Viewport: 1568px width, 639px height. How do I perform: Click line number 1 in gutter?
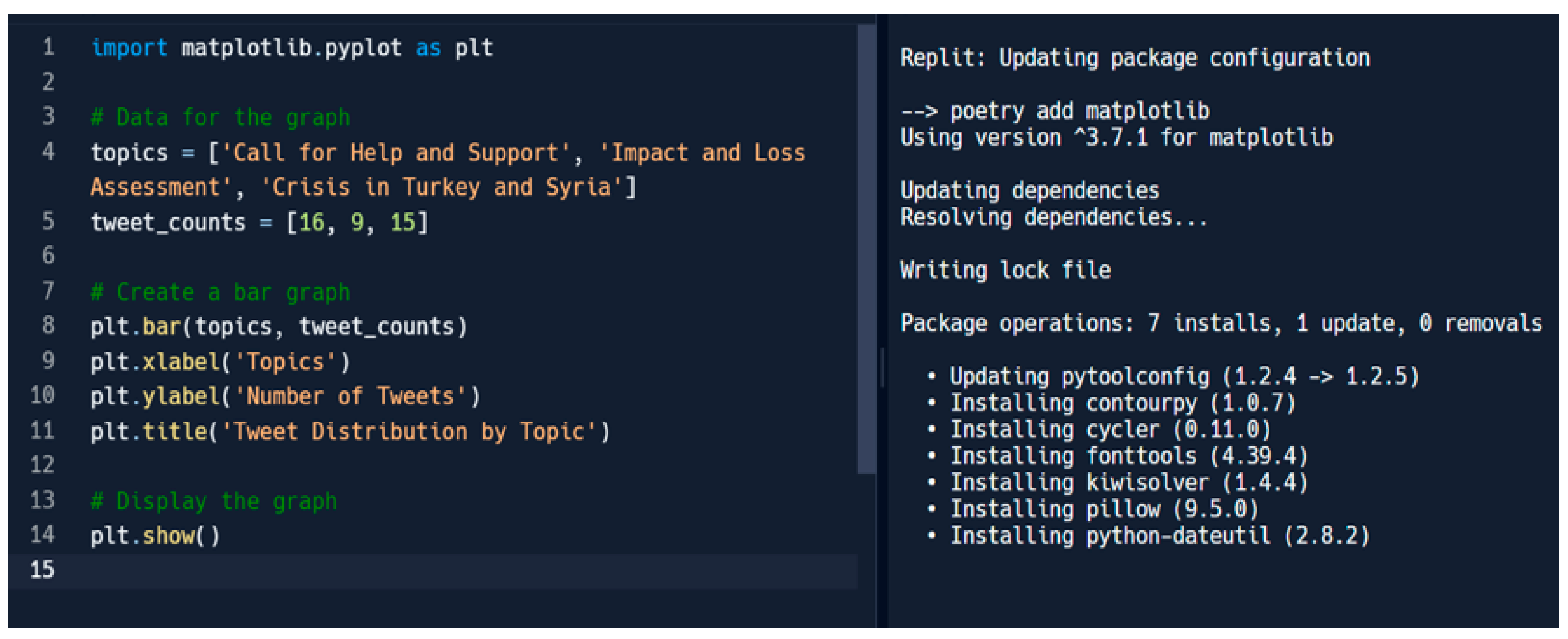[x=48, y=47]
